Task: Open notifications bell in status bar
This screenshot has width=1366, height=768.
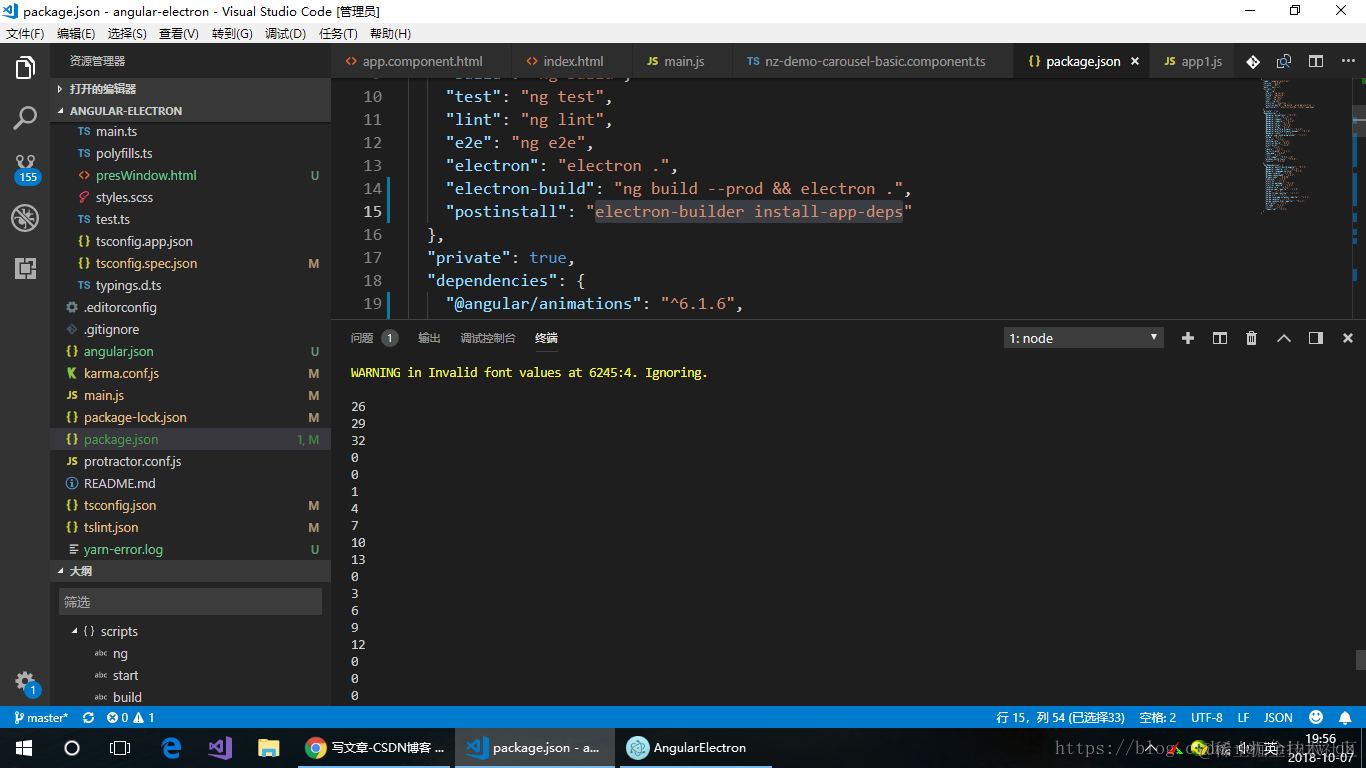Action: (1346, 717)
